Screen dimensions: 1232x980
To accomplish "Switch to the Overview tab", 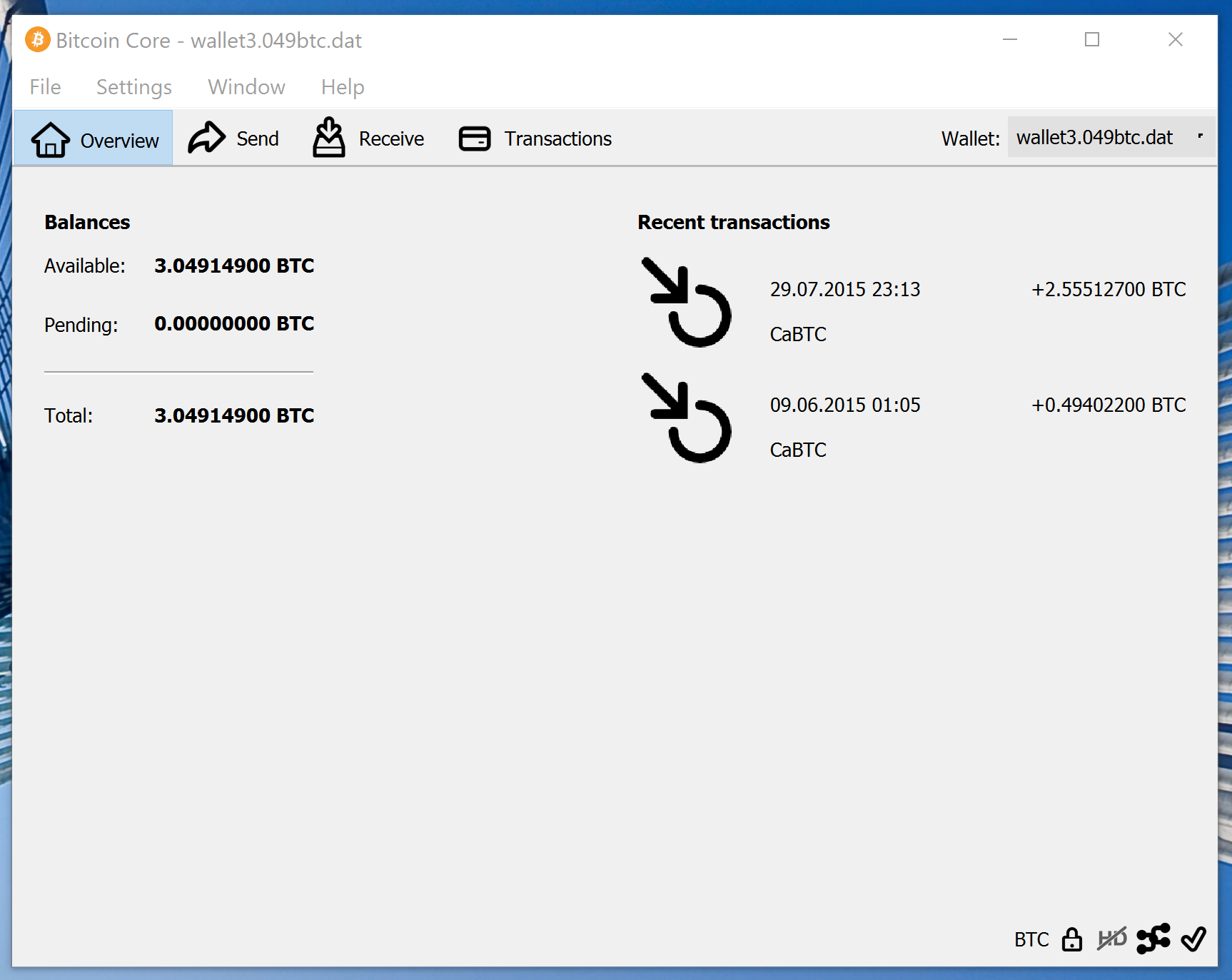I will click(94, 138).
